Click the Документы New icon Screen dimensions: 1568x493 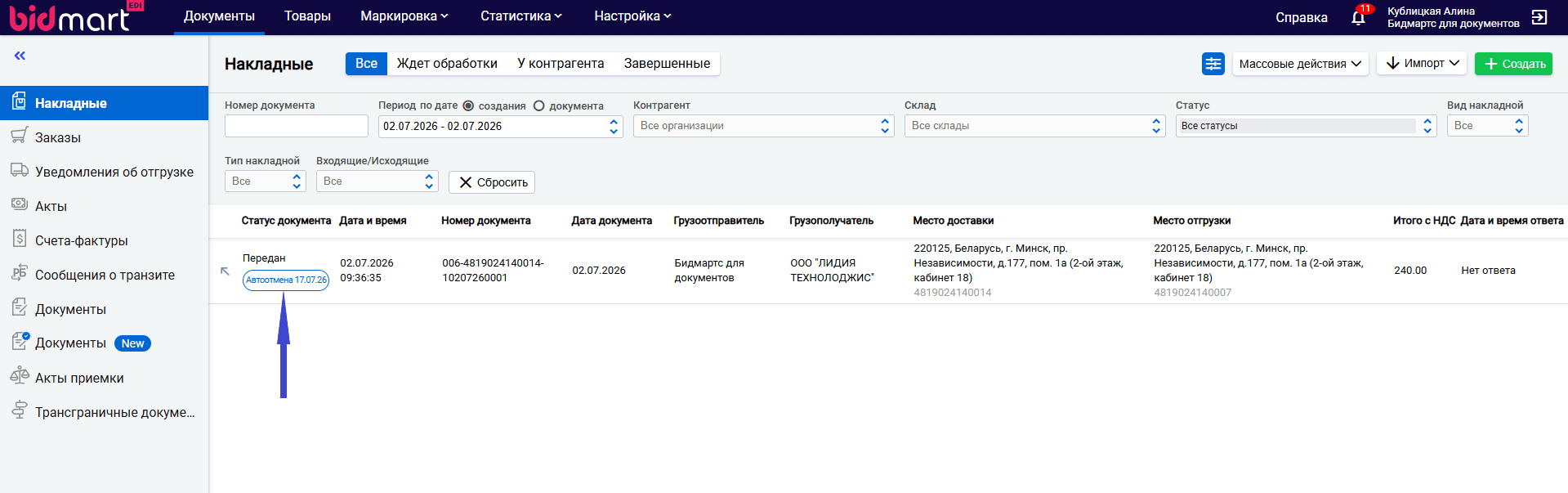(x=20, y=342)
